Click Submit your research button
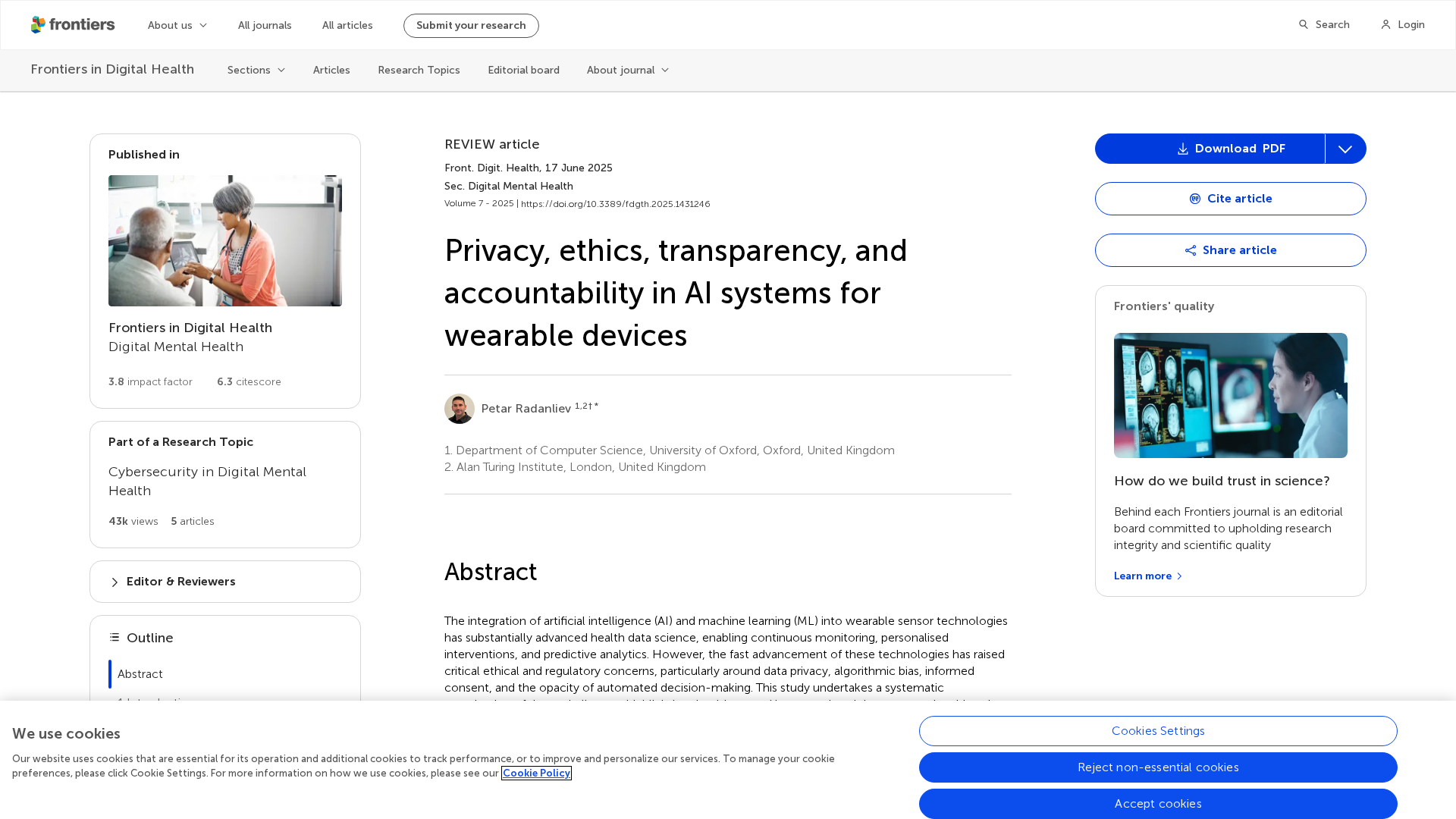 click(x=471, y=26)
